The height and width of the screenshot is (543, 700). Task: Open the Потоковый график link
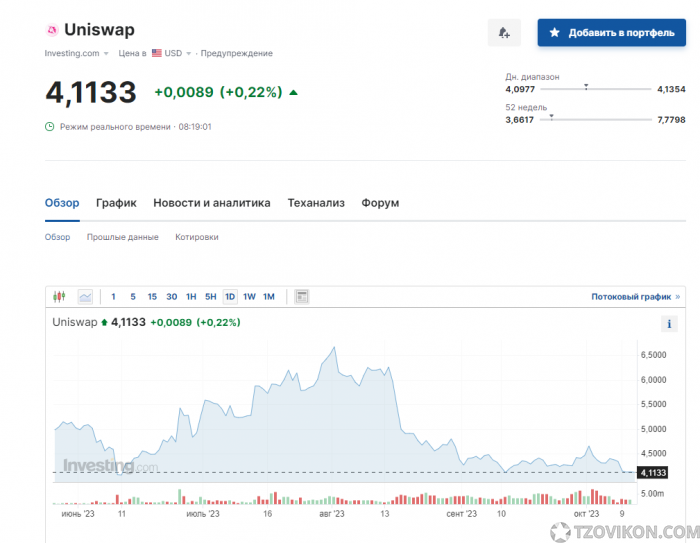tap(635, 297)
